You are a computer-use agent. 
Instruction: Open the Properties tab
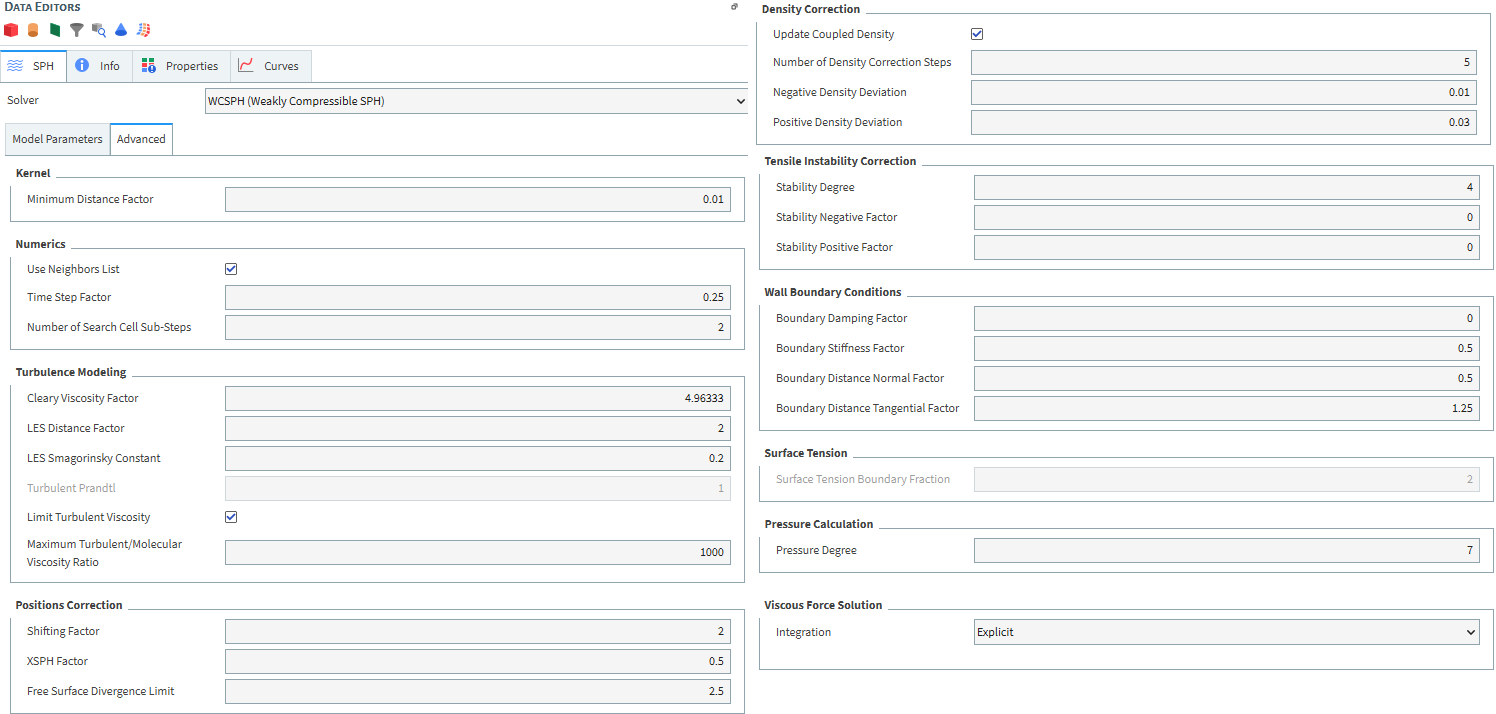180,66
